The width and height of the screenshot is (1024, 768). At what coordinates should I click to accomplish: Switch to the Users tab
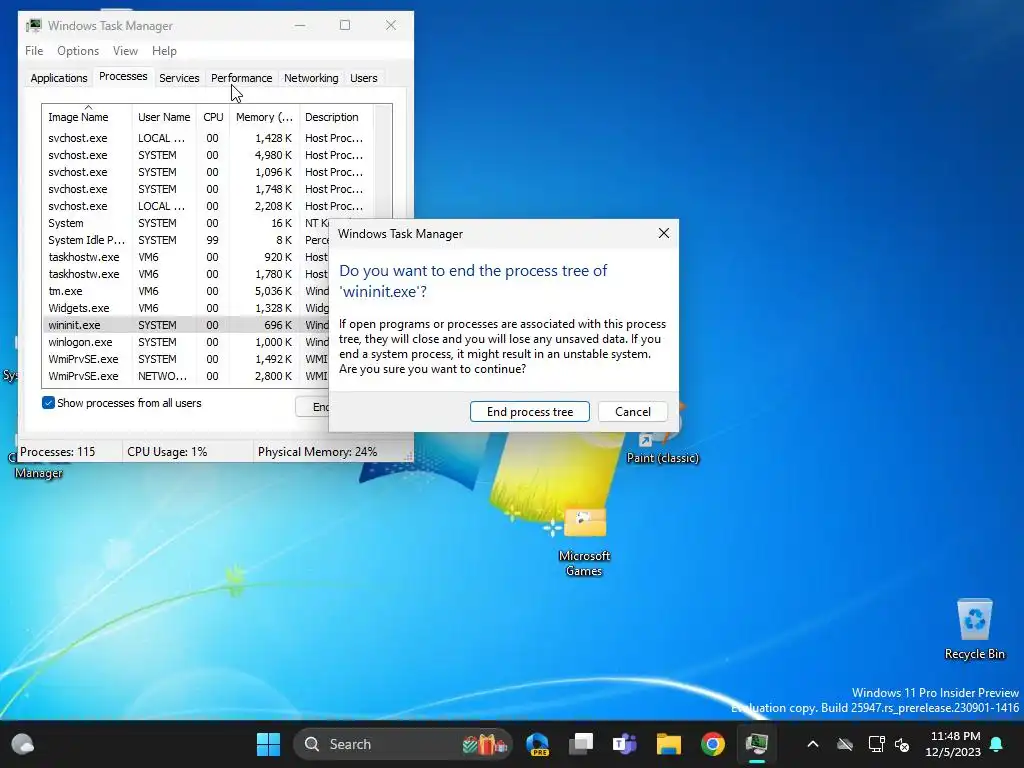point(364,78)
